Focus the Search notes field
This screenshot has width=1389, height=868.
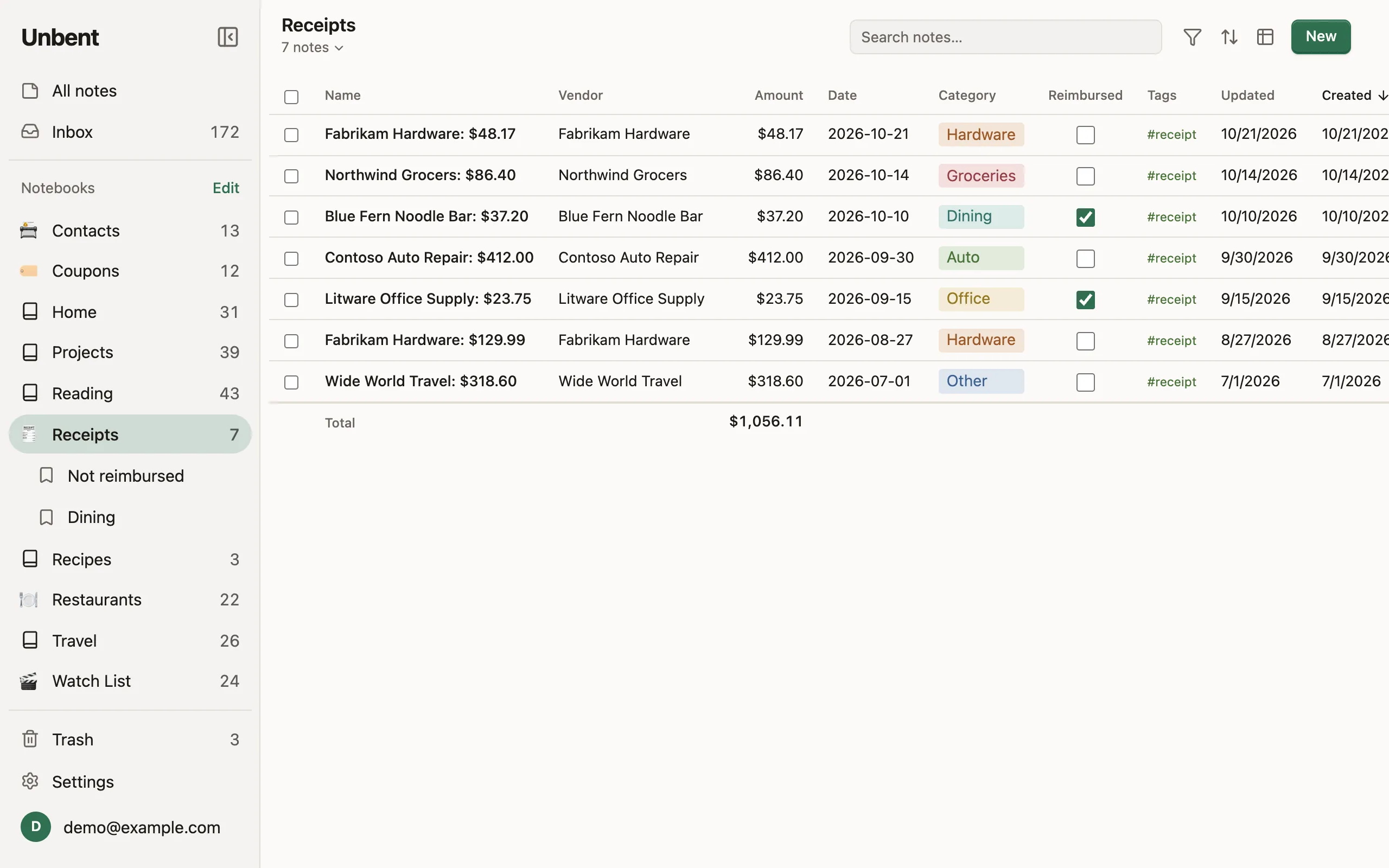tap(1005, 37)
